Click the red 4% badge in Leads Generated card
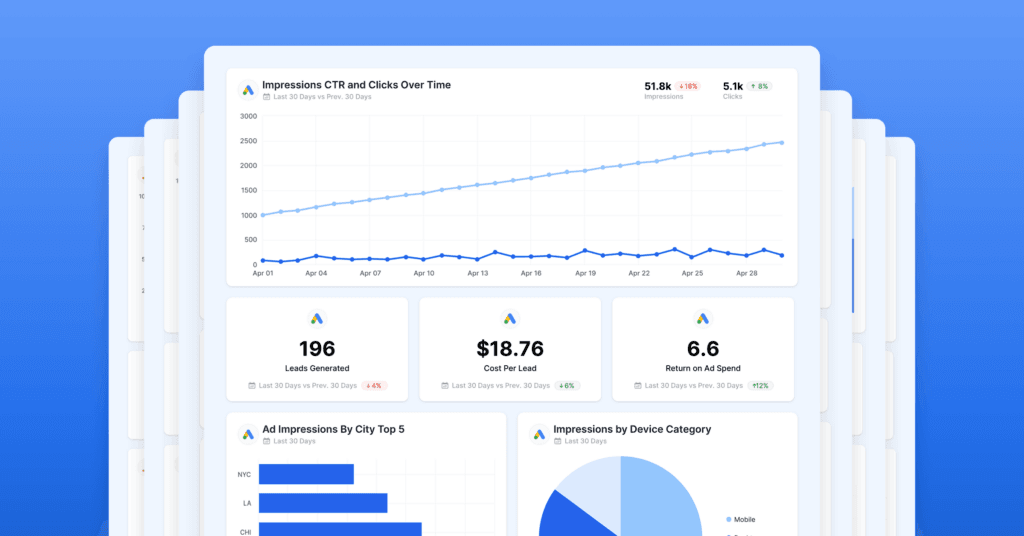 point(374,386)
